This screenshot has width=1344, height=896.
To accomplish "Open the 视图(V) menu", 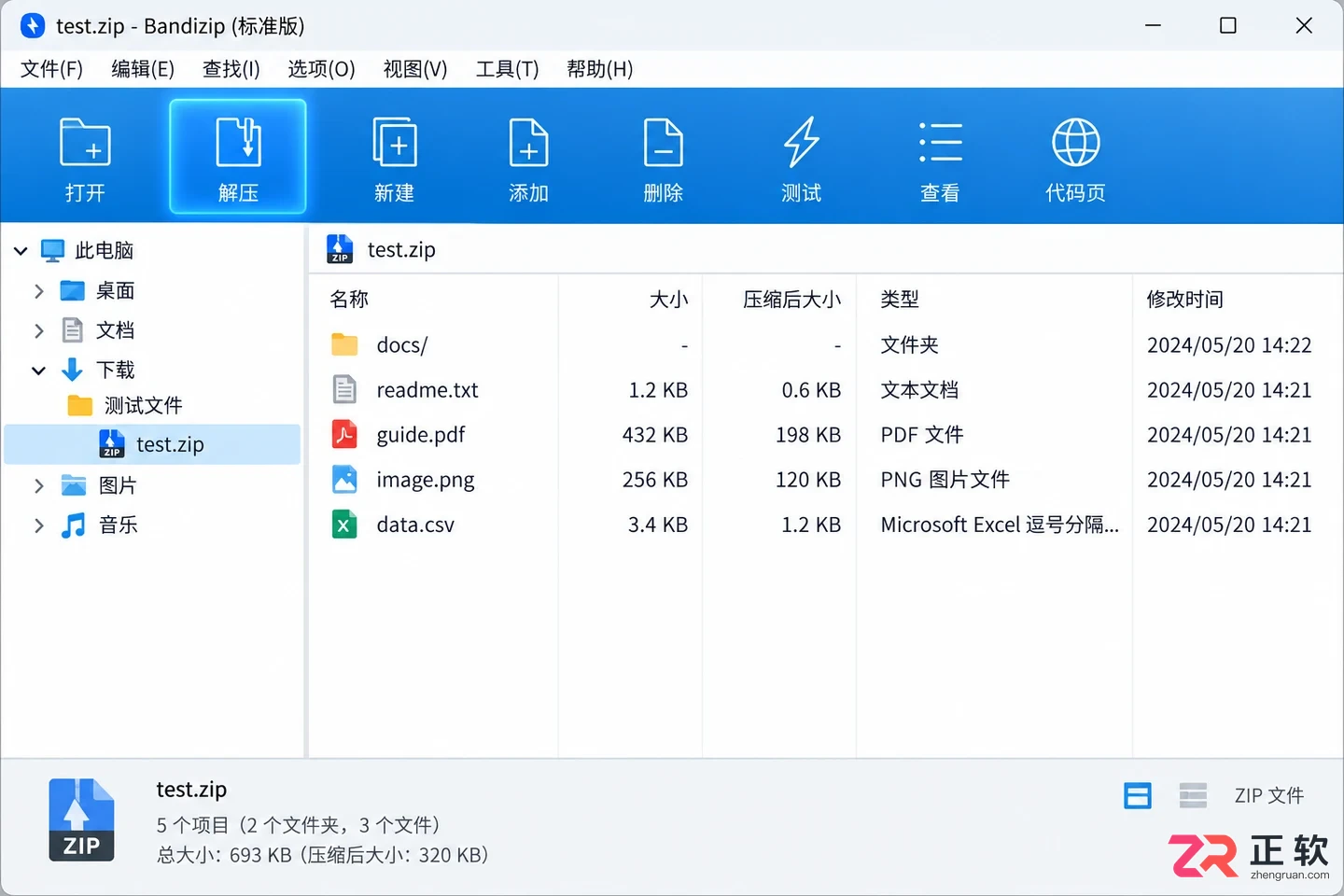I will tap(415, 69).
